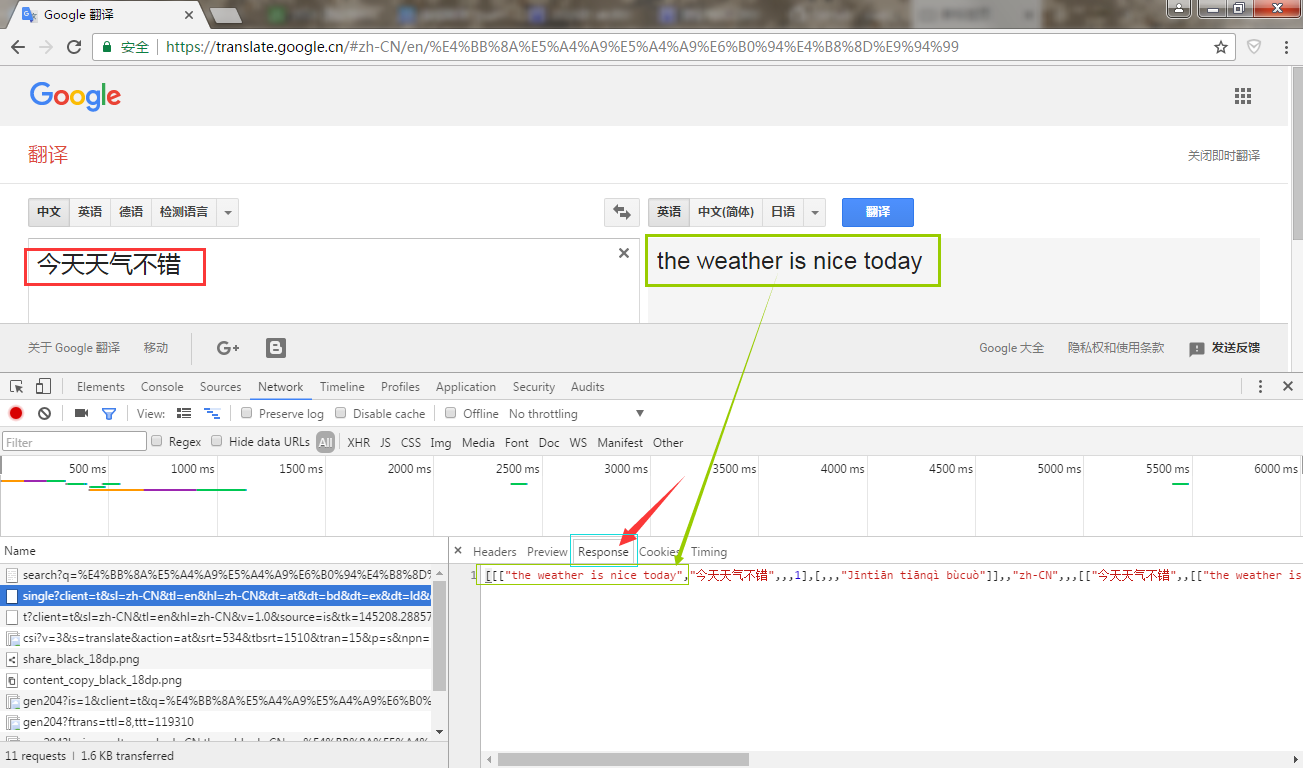Close the DevTools panel

[1288, 386]
